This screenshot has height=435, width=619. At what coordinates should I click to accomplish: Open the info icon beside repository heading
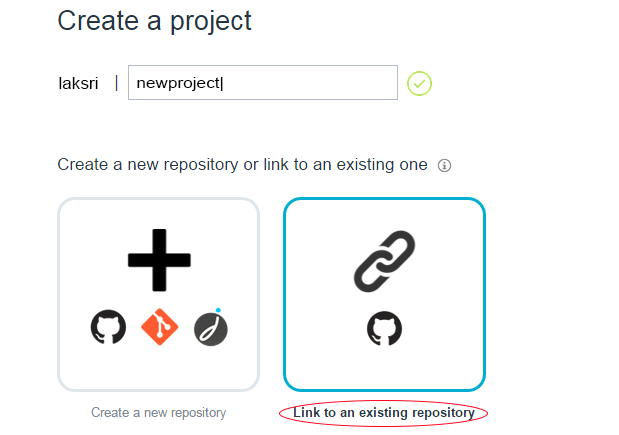click(445, 165)
